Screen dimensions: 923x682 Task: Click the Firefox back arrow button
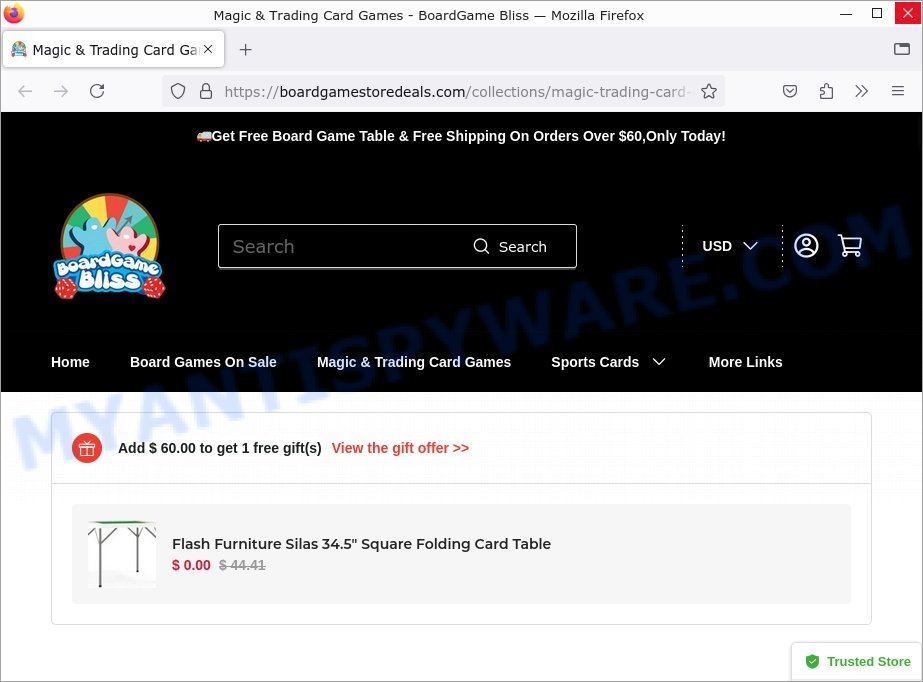pos(25,91)
